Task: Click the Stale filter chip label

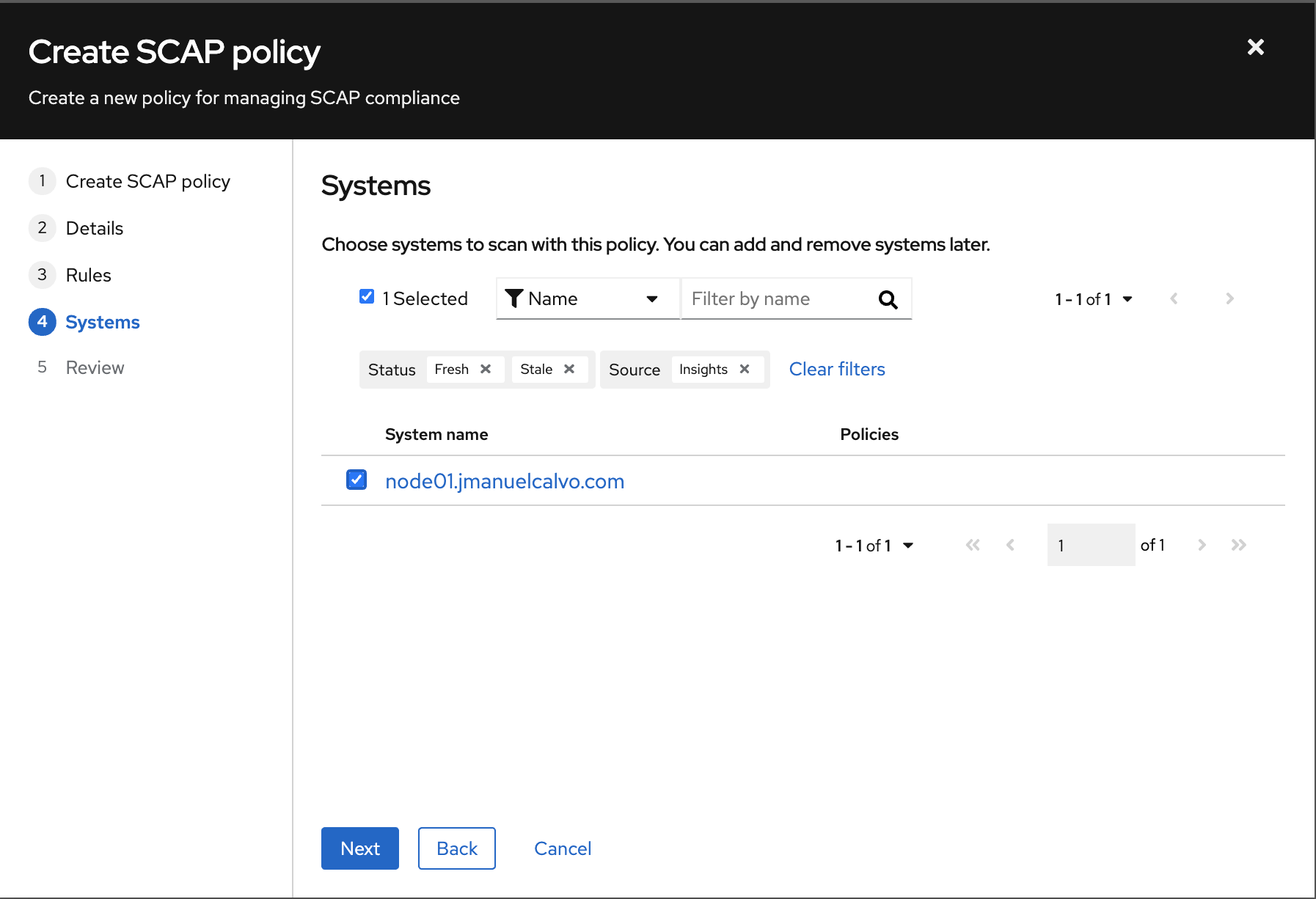Action: (x=536, y=369)
